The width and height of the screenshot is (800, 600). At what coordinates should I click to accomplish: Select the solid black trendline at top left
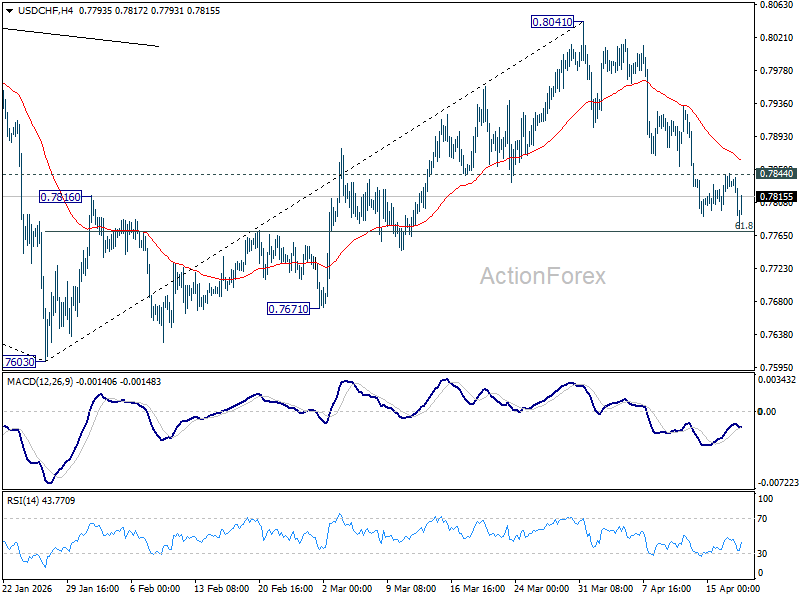pyautogui.click(x=80, y=36)
